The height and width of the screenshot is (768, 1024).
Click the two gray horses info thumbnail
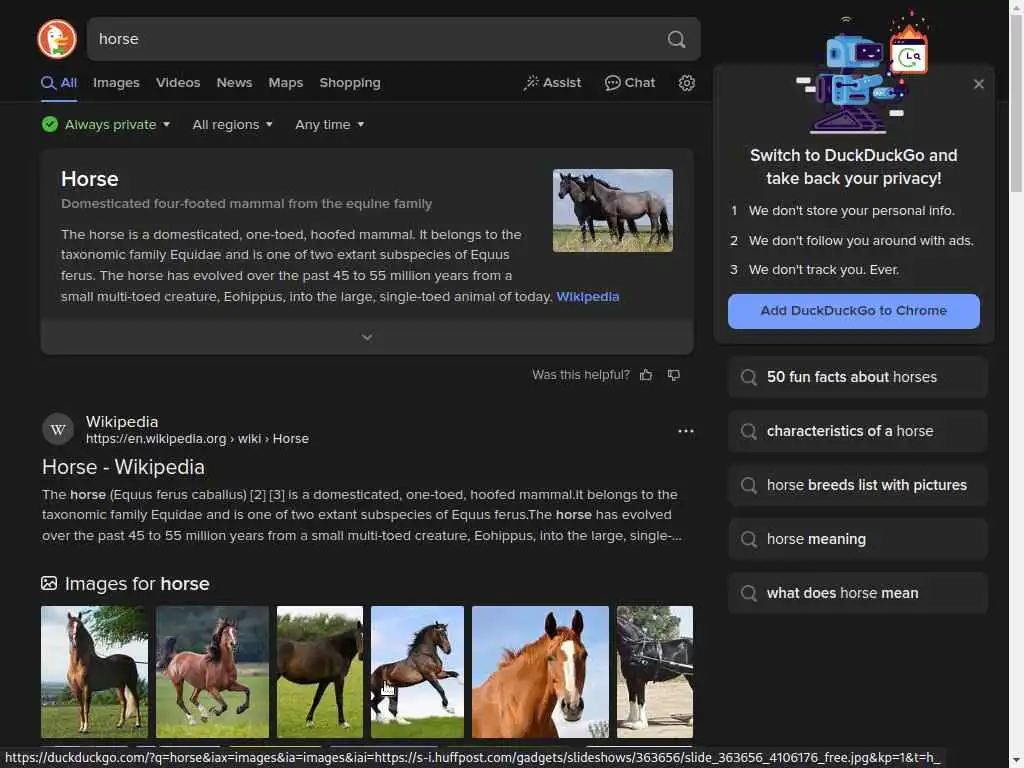(x=613, y=210)
